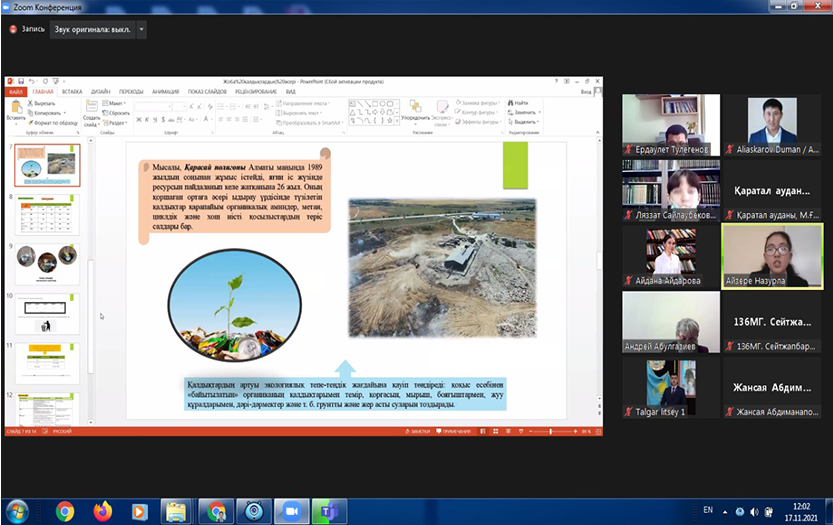
Task: Adjust the zoom slider in status bar
Action: [x=551, y=431]
